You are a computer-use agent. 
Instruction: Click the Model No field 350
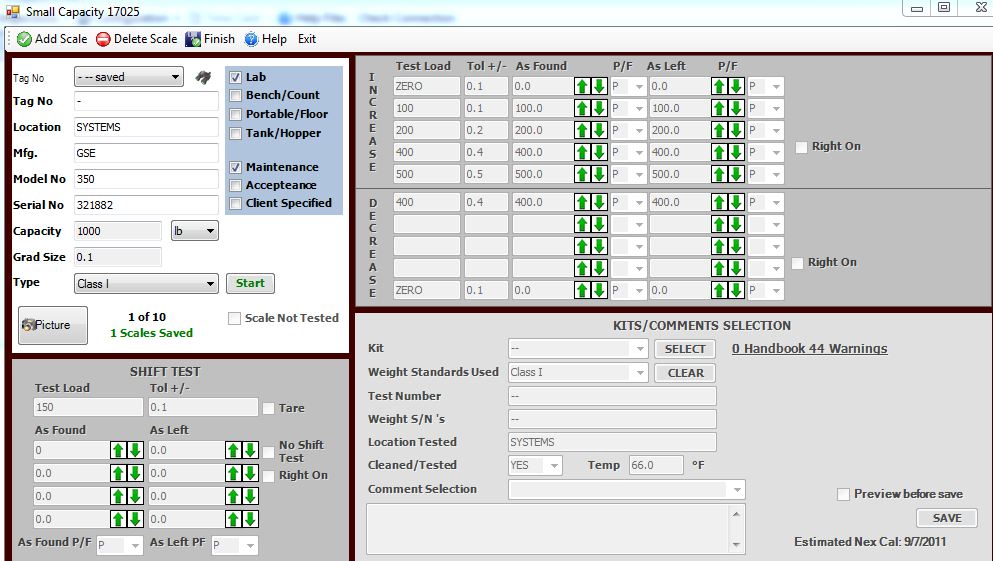click(x=146, y=179)
